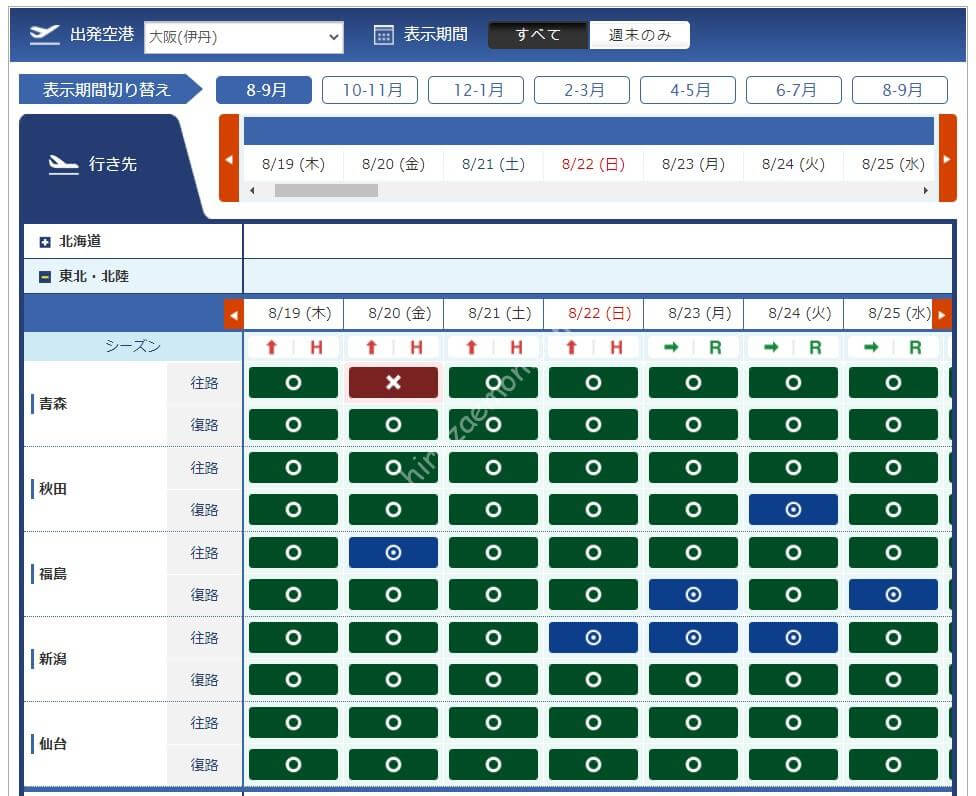Image resolution: width=976 pixels, height=796 pixels.
Task: Switch to the 2-3月 period tab
Action: point(582,90)
